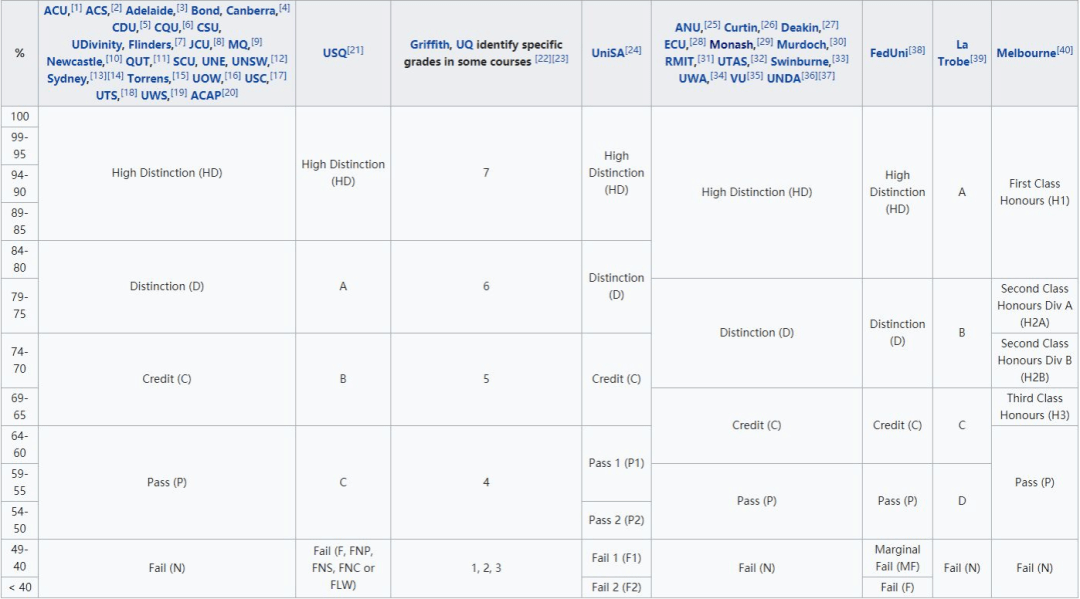1080x599 pixels.
Task: Open the Deakin link
Action: coord(800,28)
